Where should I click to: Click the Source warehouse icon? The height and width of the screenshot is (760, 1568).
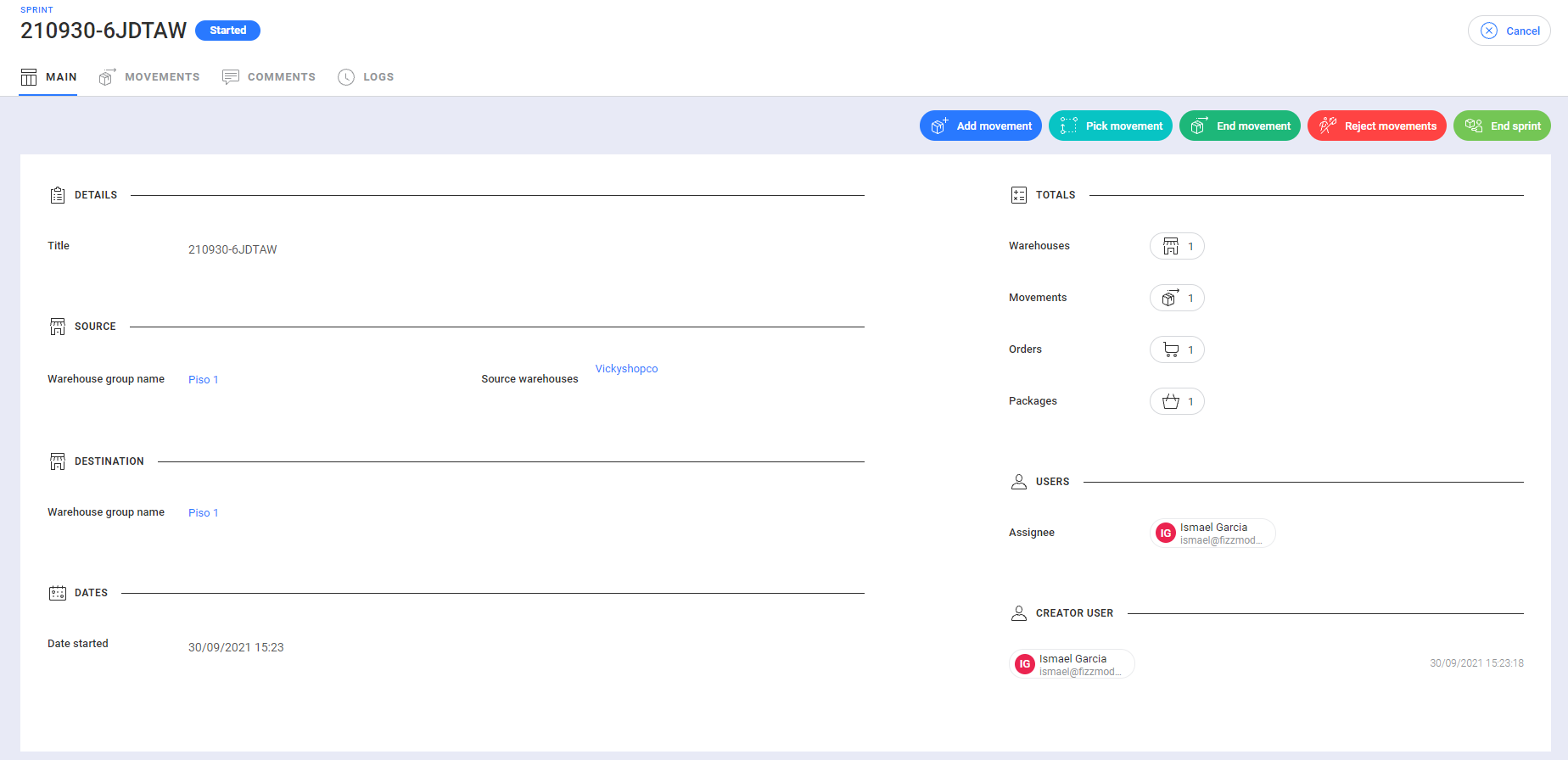[58, 327]
